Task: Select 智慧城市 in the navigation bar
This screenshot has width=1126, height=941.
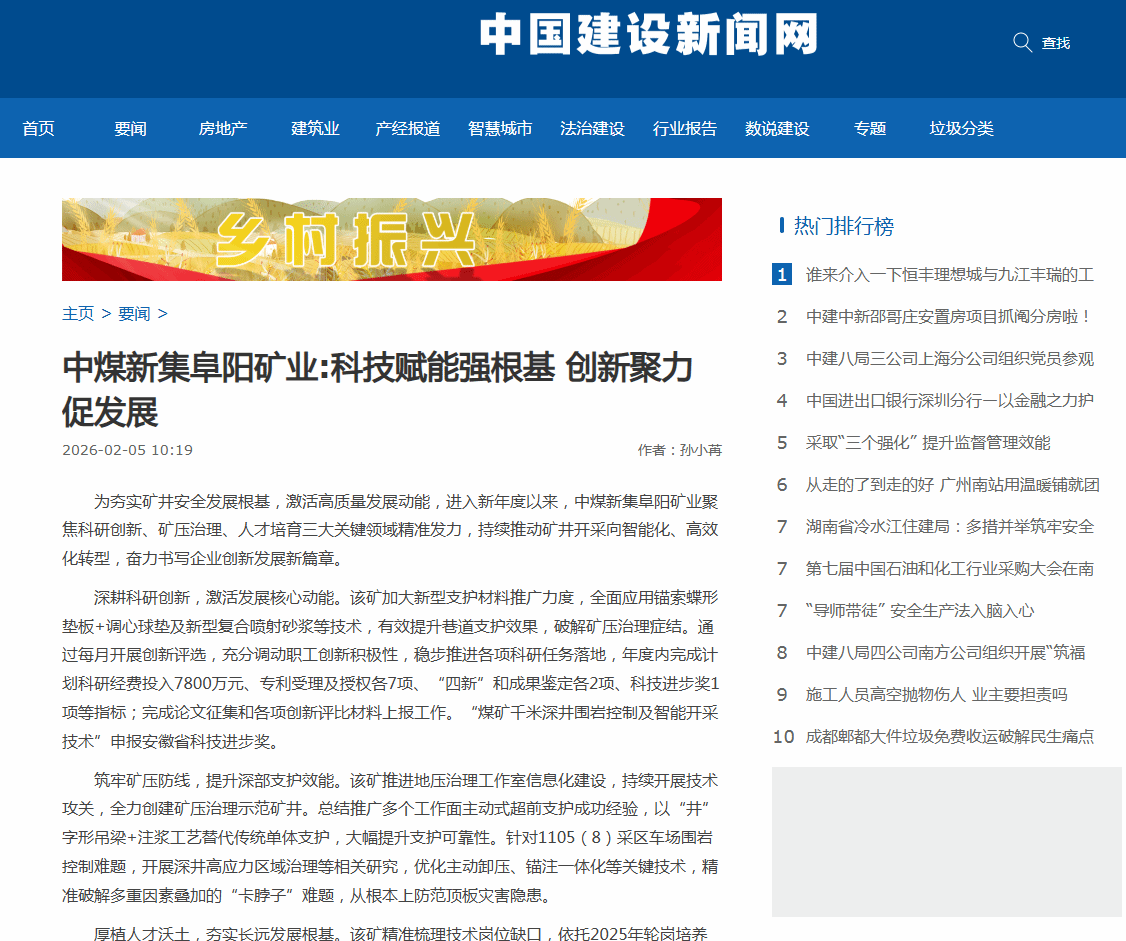Action: [500, 129]
